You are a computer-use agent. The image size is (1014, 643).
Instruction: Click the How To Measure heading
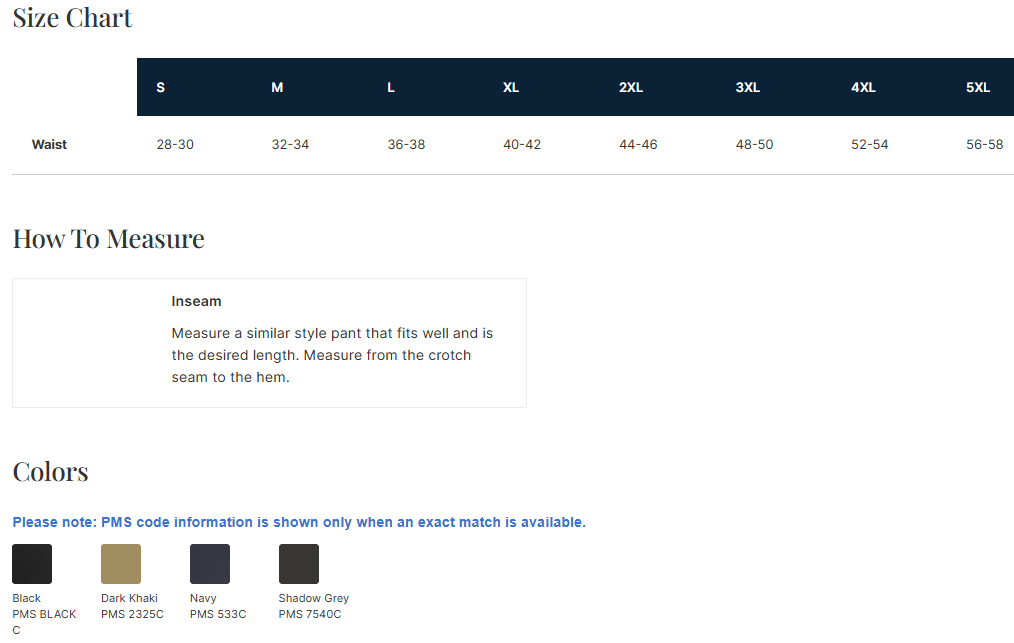(108, 239)
